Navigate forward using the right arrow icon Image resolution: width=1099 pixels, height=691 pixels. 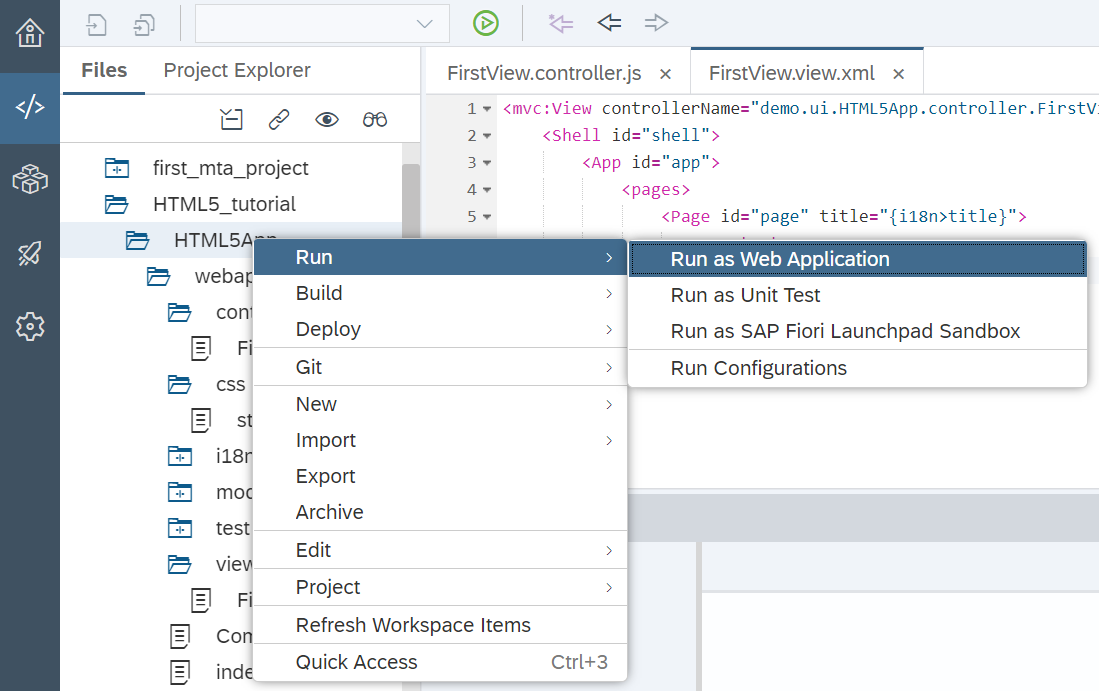pyautogui.click(x=656, y=23)
